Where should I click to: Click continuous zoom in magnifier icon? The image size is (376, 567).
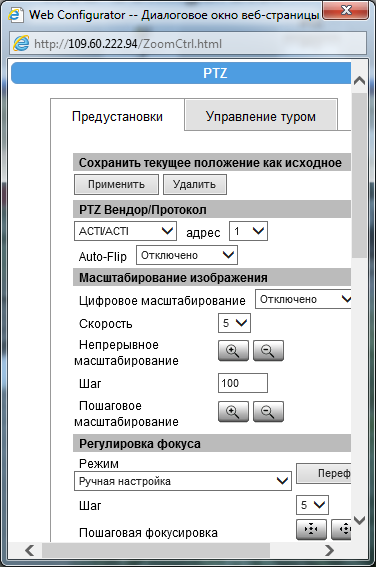tap(233, 350)
